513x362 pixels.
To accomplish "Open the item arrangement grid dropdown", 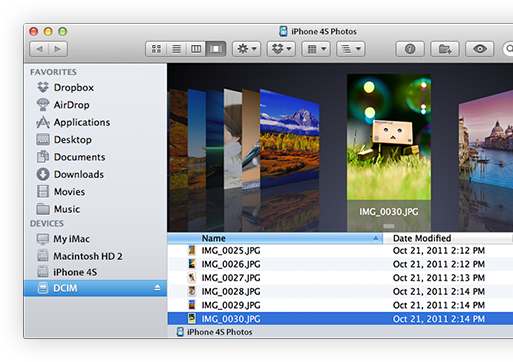I will (316, 49).
